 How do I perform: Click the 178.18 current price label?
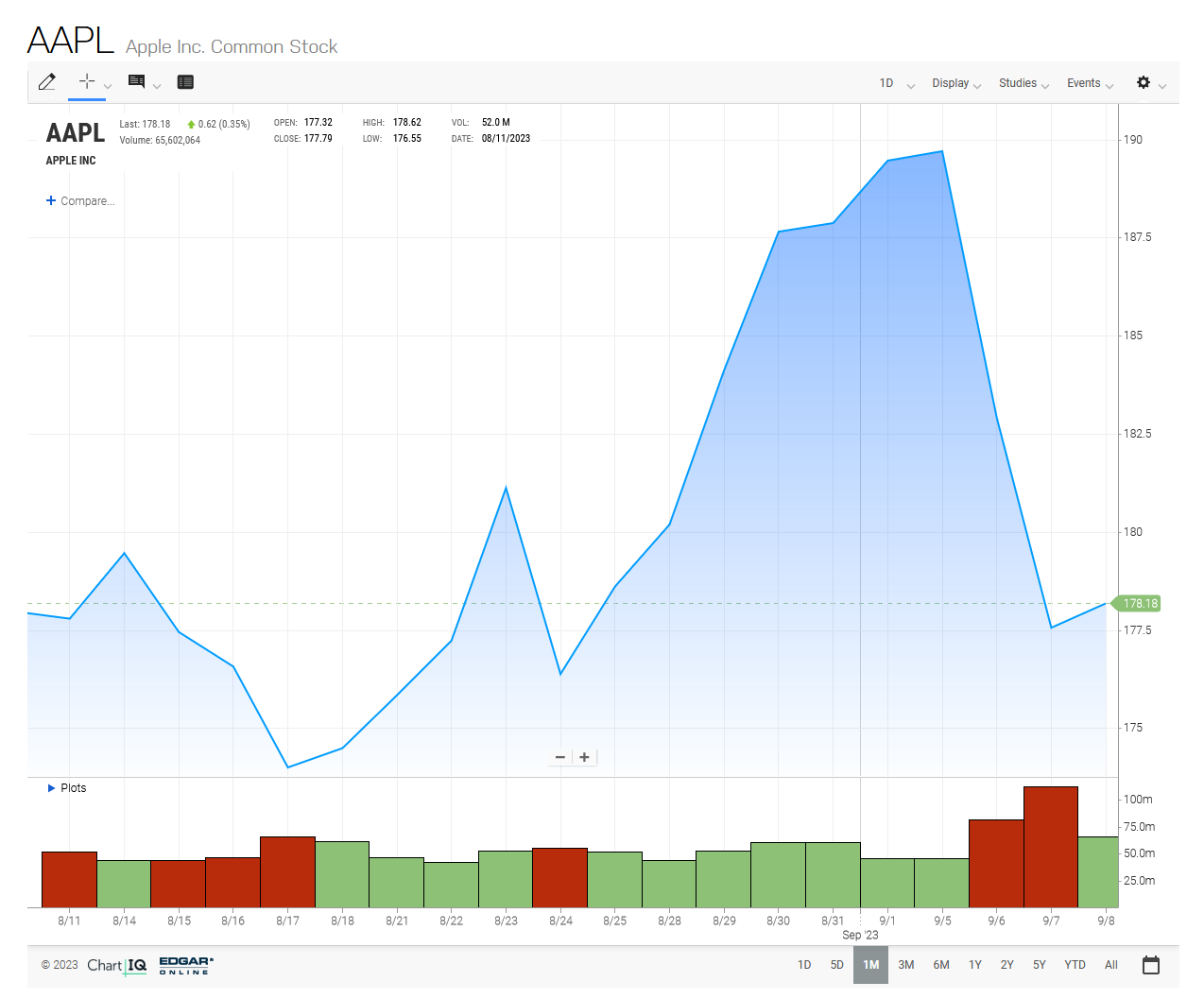click(1139, 604)
